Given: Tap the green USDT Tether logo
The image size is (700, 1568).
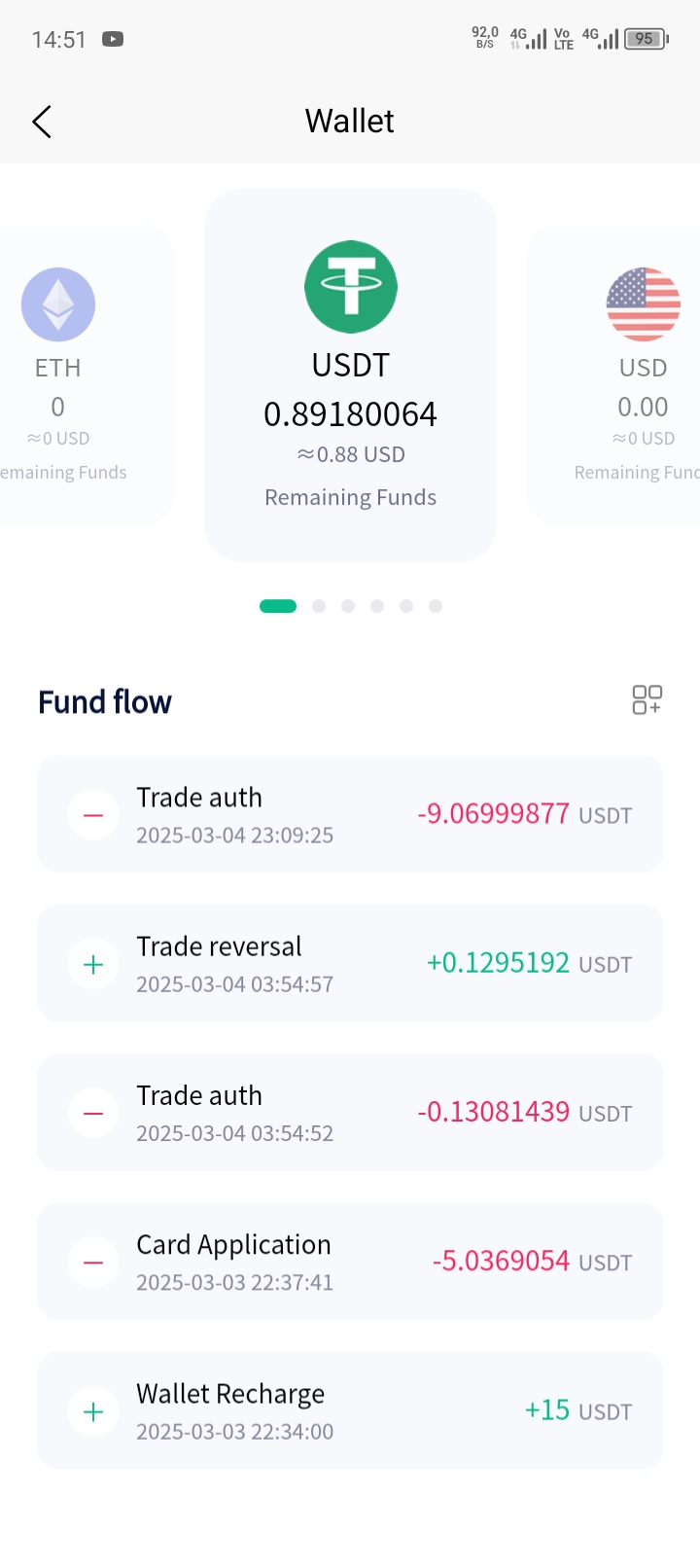Looking at the screenshot, I should point(351,287).
